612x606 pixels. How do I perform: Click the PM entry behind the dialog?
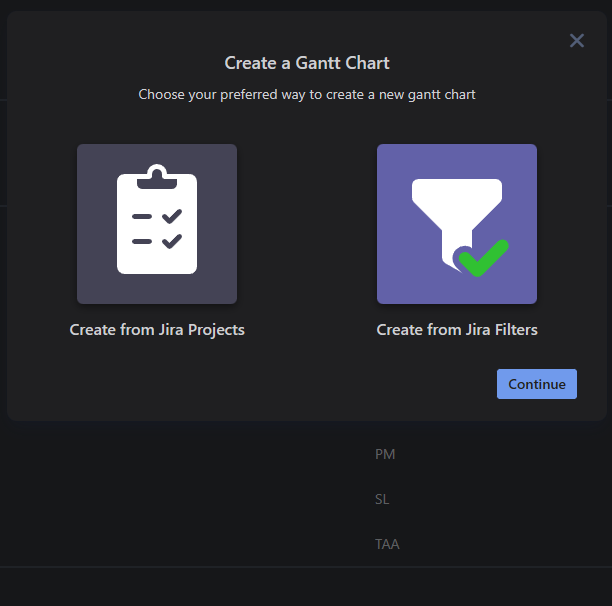[x=385, y=454]
